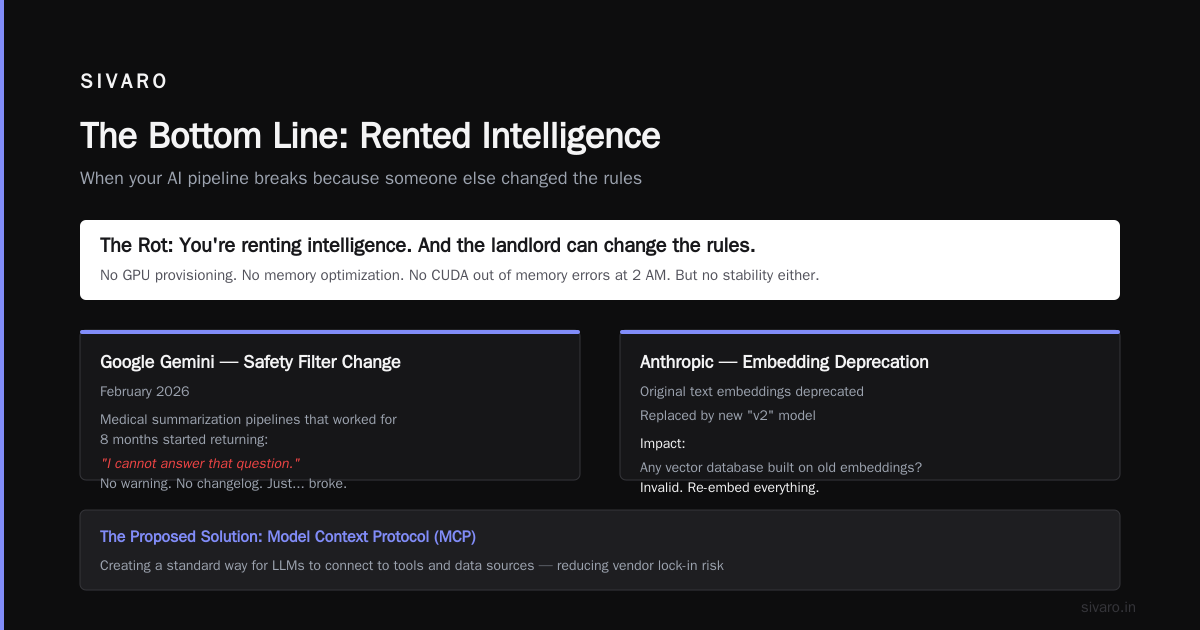Click the 'No GPU provisioning' description line

(459, 274)
